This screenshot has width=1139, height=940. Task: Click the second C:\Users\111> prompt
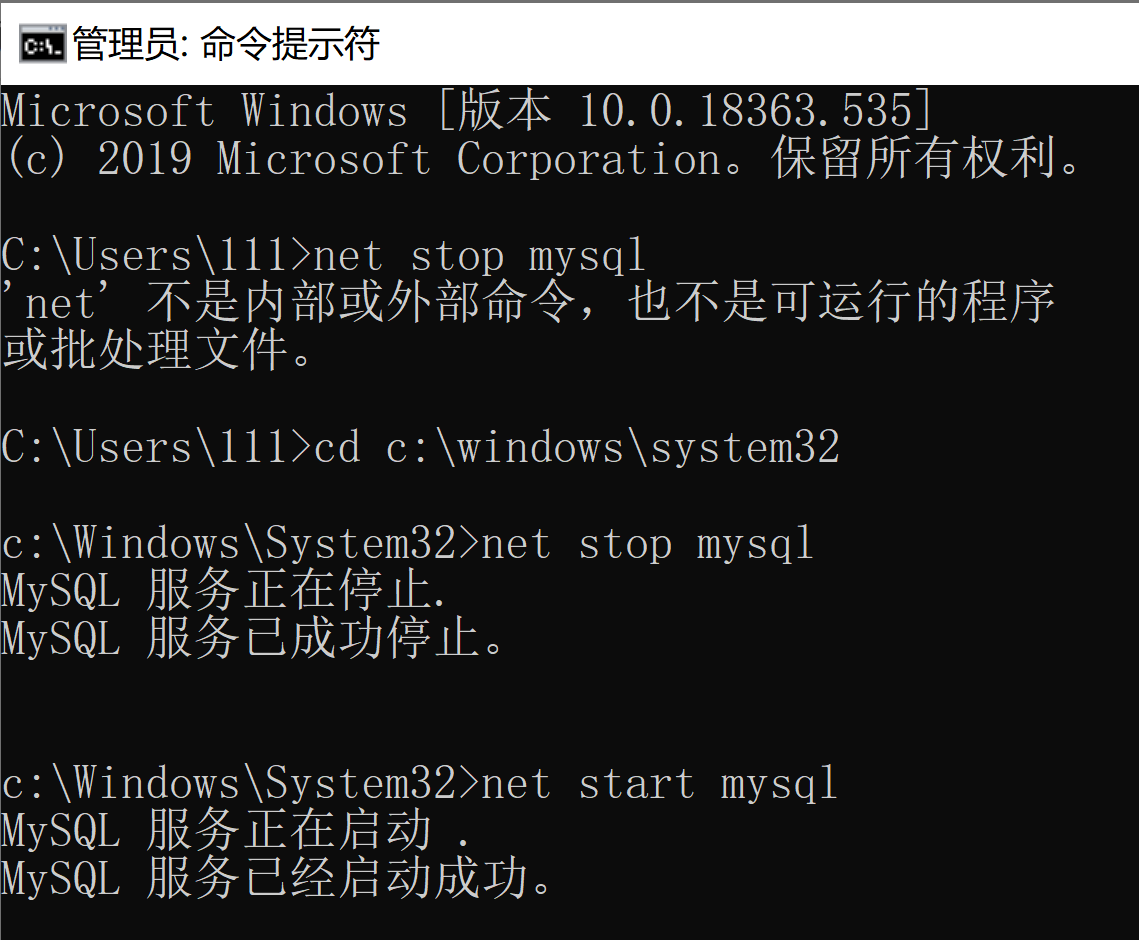[156, 448]
